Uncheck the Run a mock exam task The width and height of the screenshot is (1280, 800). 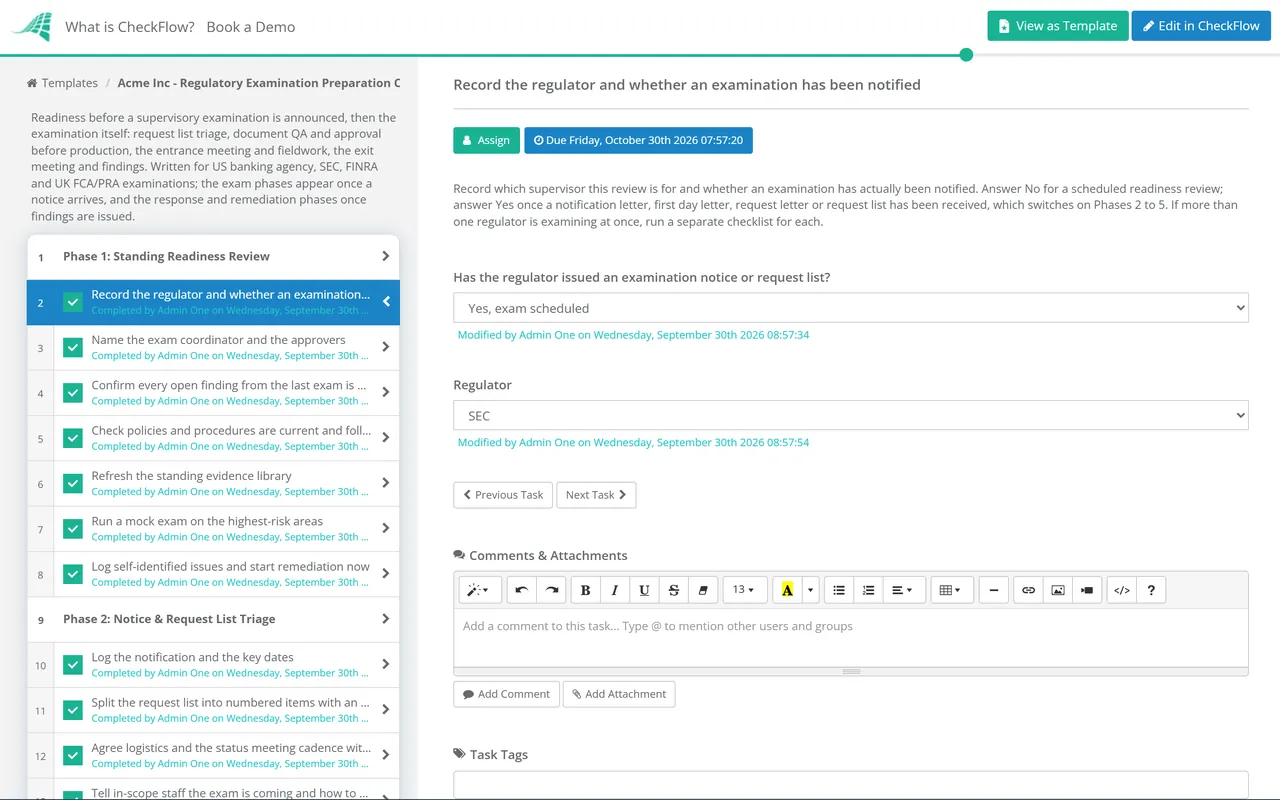73,528
